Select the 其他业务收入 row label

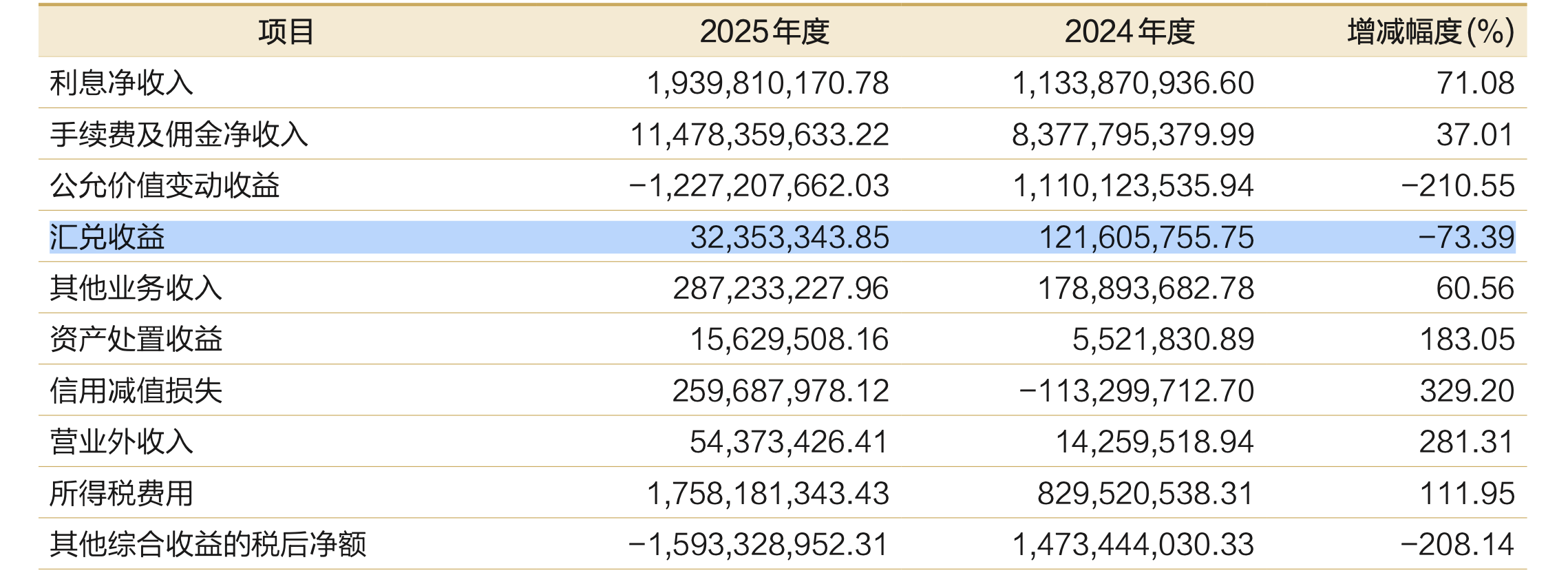tap(136, 288)
